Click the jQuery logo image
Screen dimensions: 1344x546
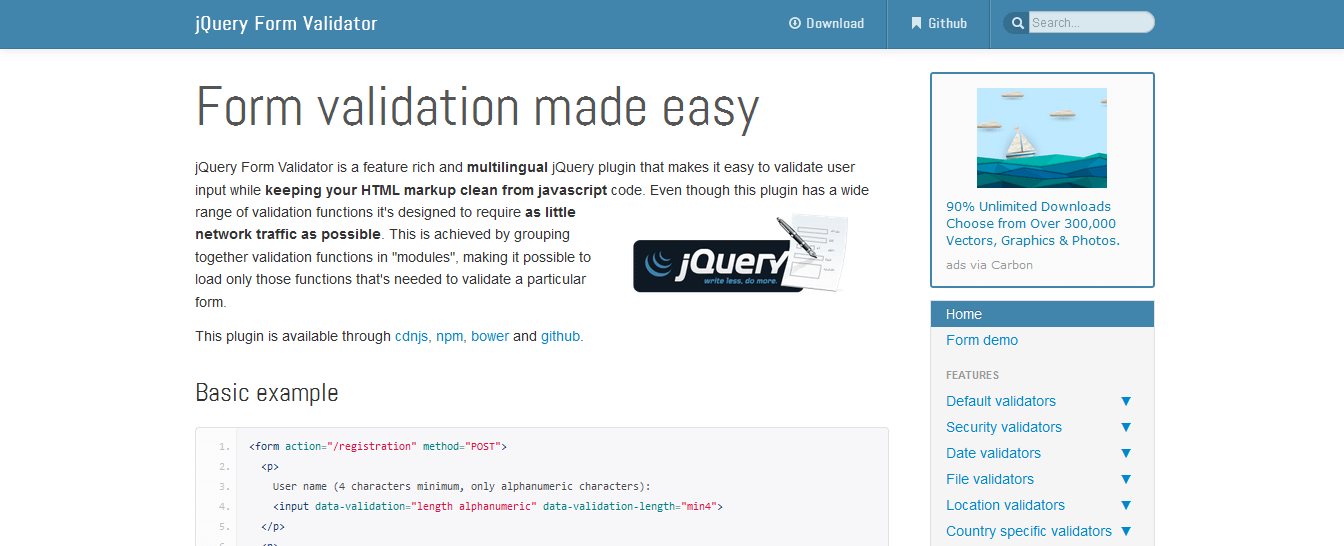740,255
